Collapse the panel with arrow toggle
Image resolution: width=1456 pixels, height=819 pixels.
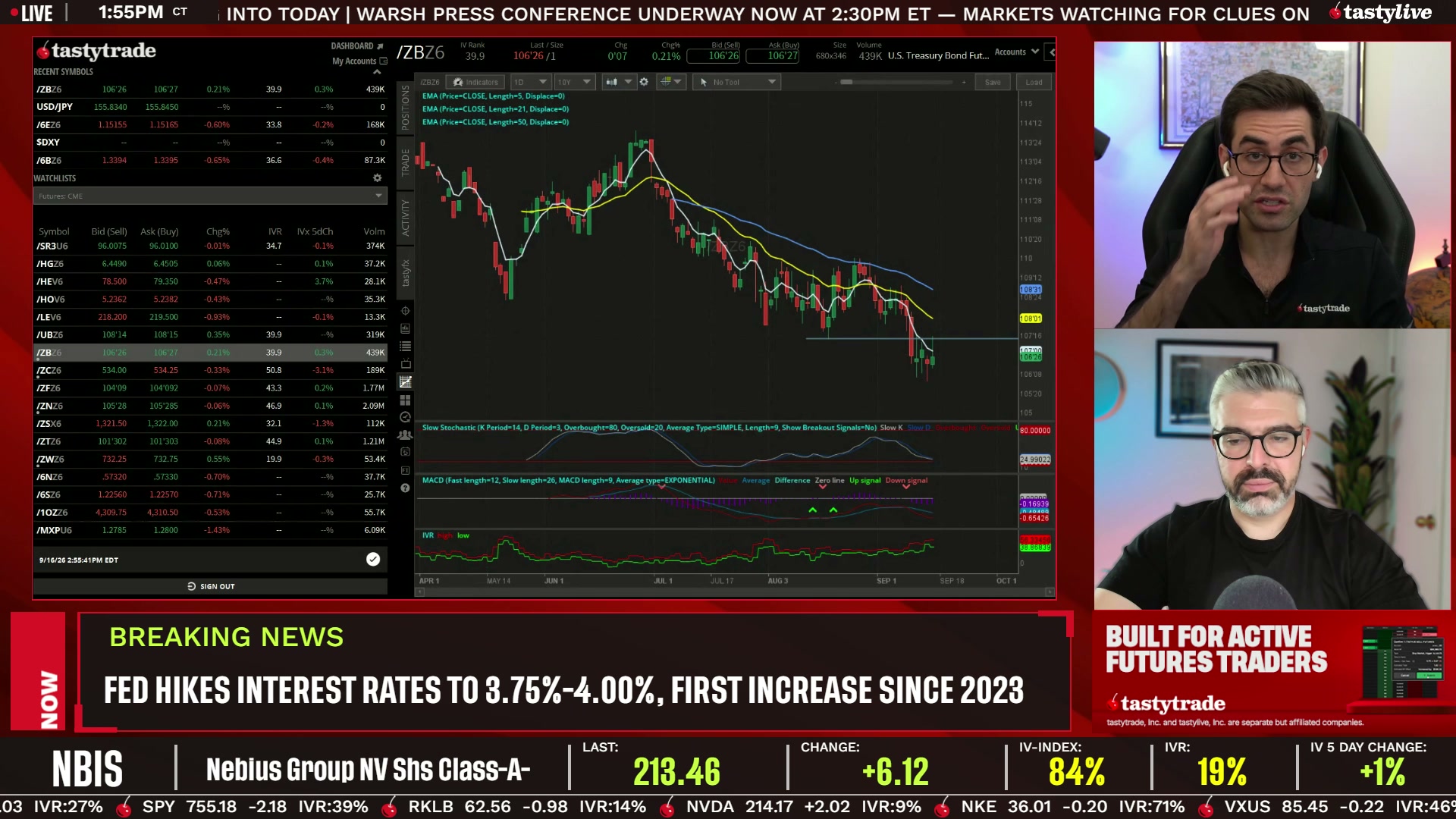[x=1051, y=52]
